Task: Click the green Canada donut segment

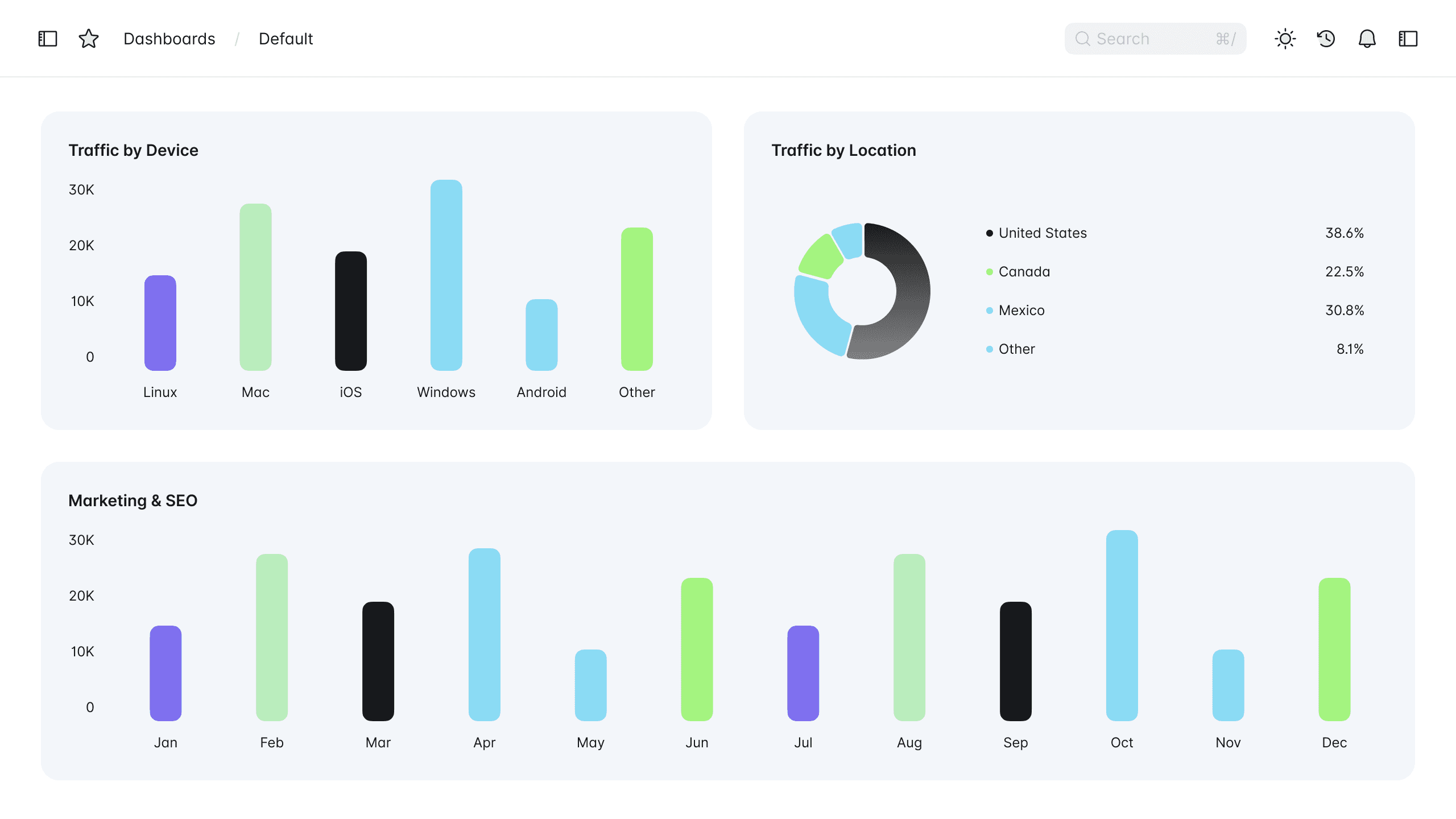Action: point(821,256)
